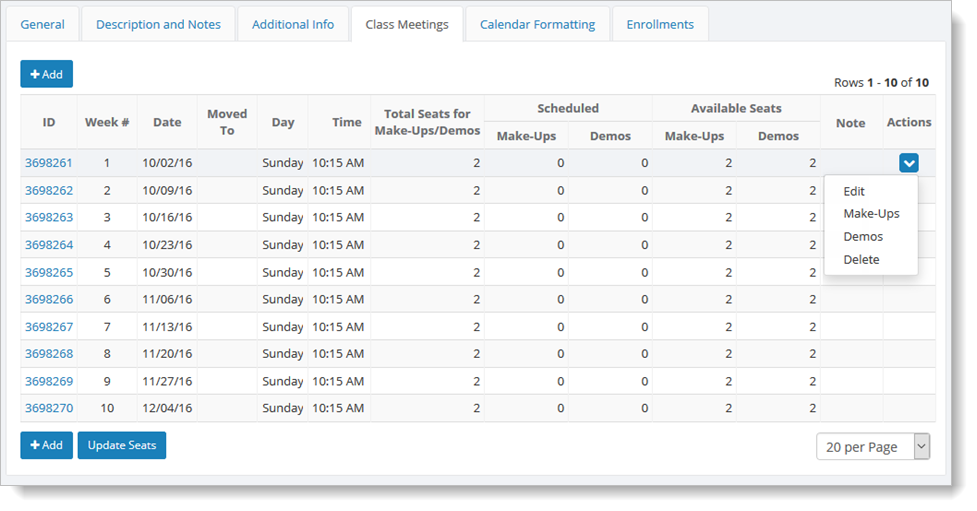977x511 pixels.
Task: Click the bottom Add button
Action: [46, 445]
